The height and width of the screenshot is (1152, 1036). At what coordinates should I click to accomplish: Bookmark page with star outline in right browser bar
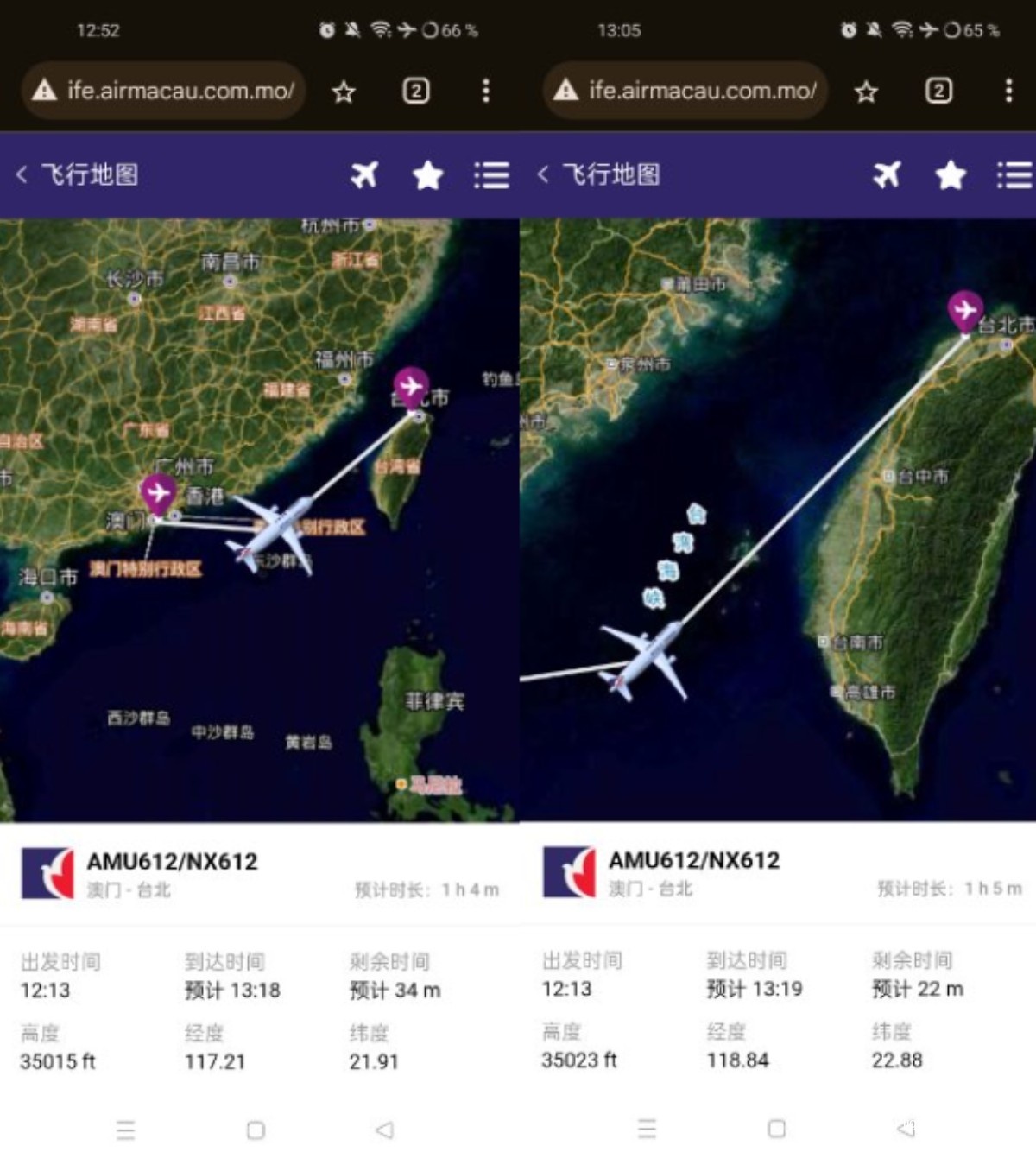tap(866, 92)
